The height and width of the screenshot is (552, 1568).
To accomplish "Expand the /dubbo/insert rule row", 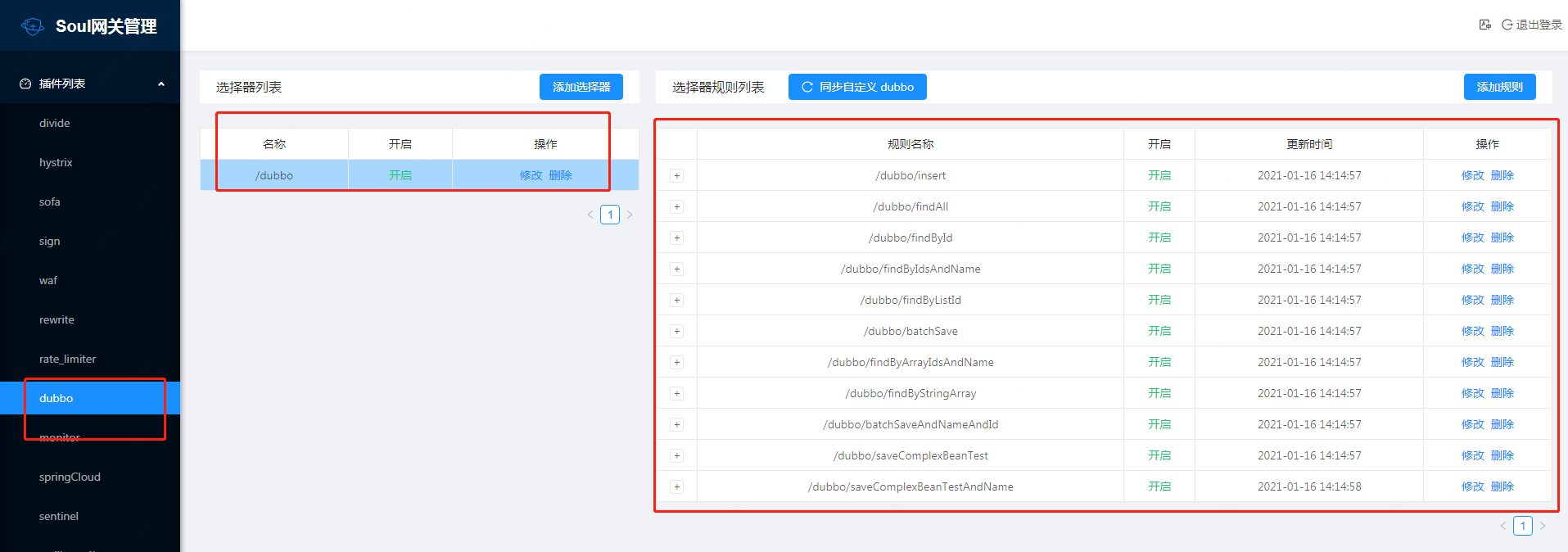I will [x=677, y=175].
